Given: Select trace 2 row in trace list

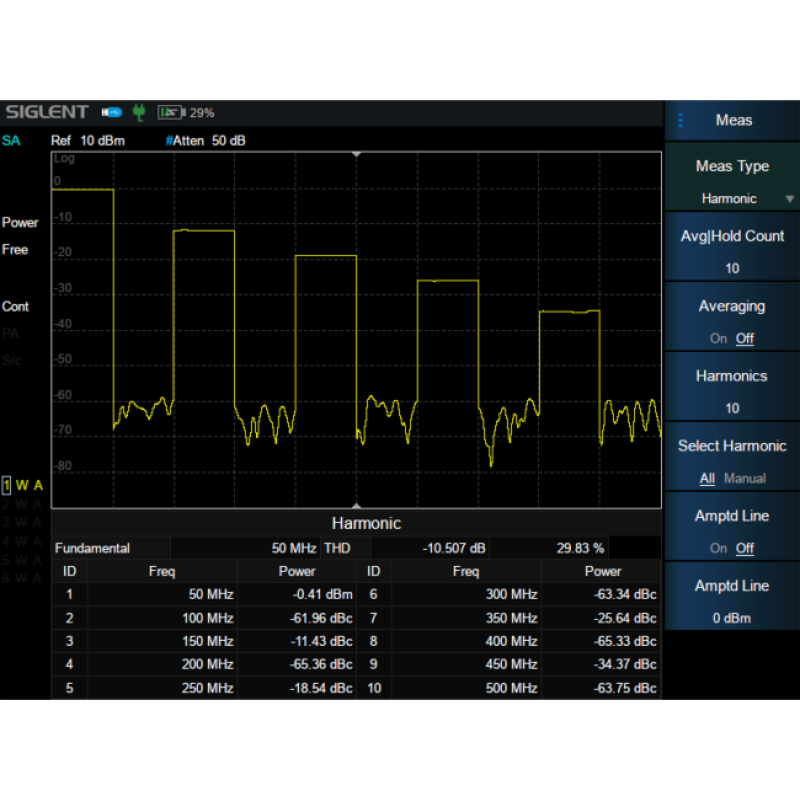Looking at the screenshot, I should [24, 503].
